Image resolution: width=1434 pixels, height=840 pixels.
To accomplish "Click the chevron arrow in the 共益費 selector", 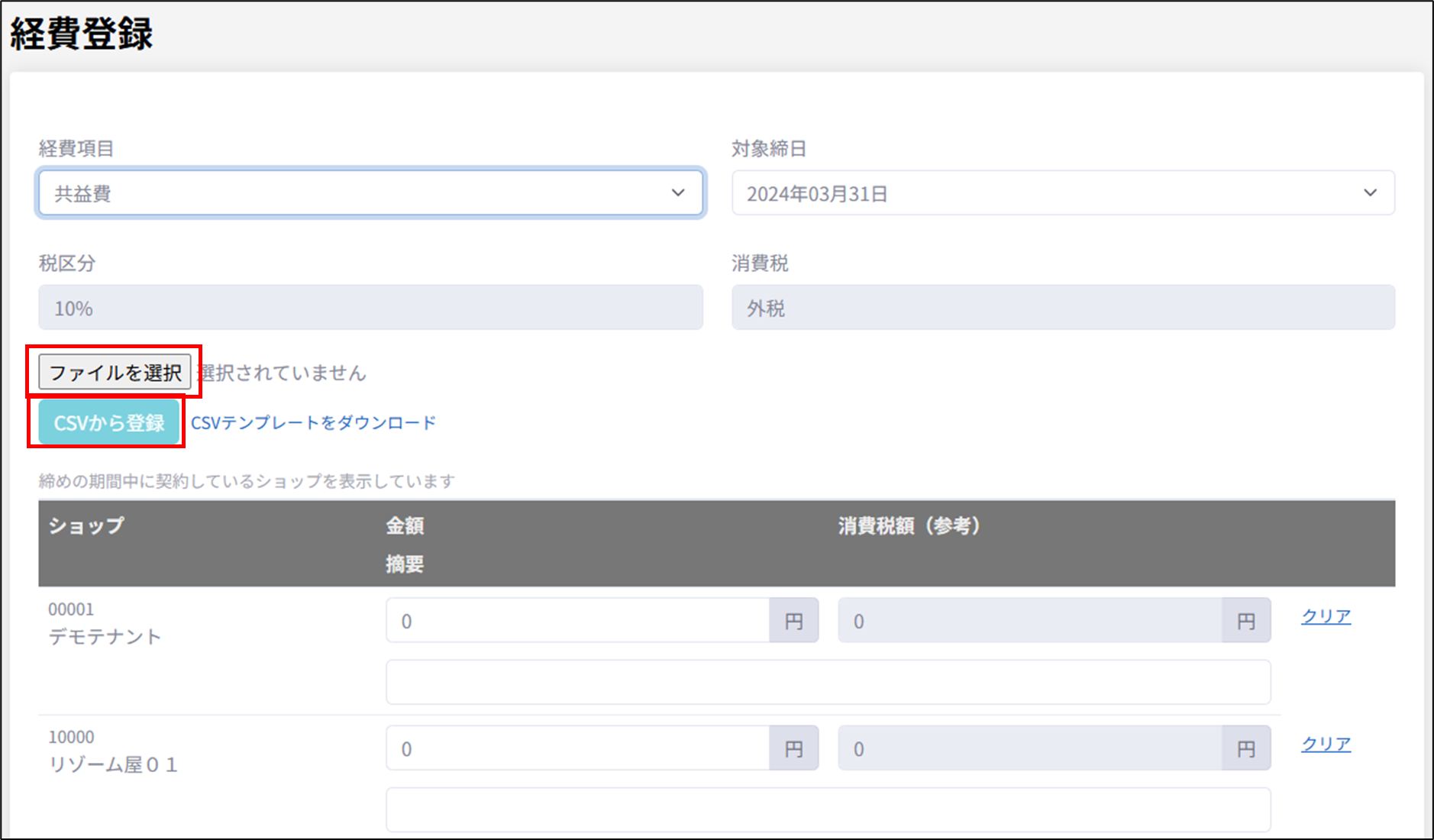I will (x=677, y=193).
